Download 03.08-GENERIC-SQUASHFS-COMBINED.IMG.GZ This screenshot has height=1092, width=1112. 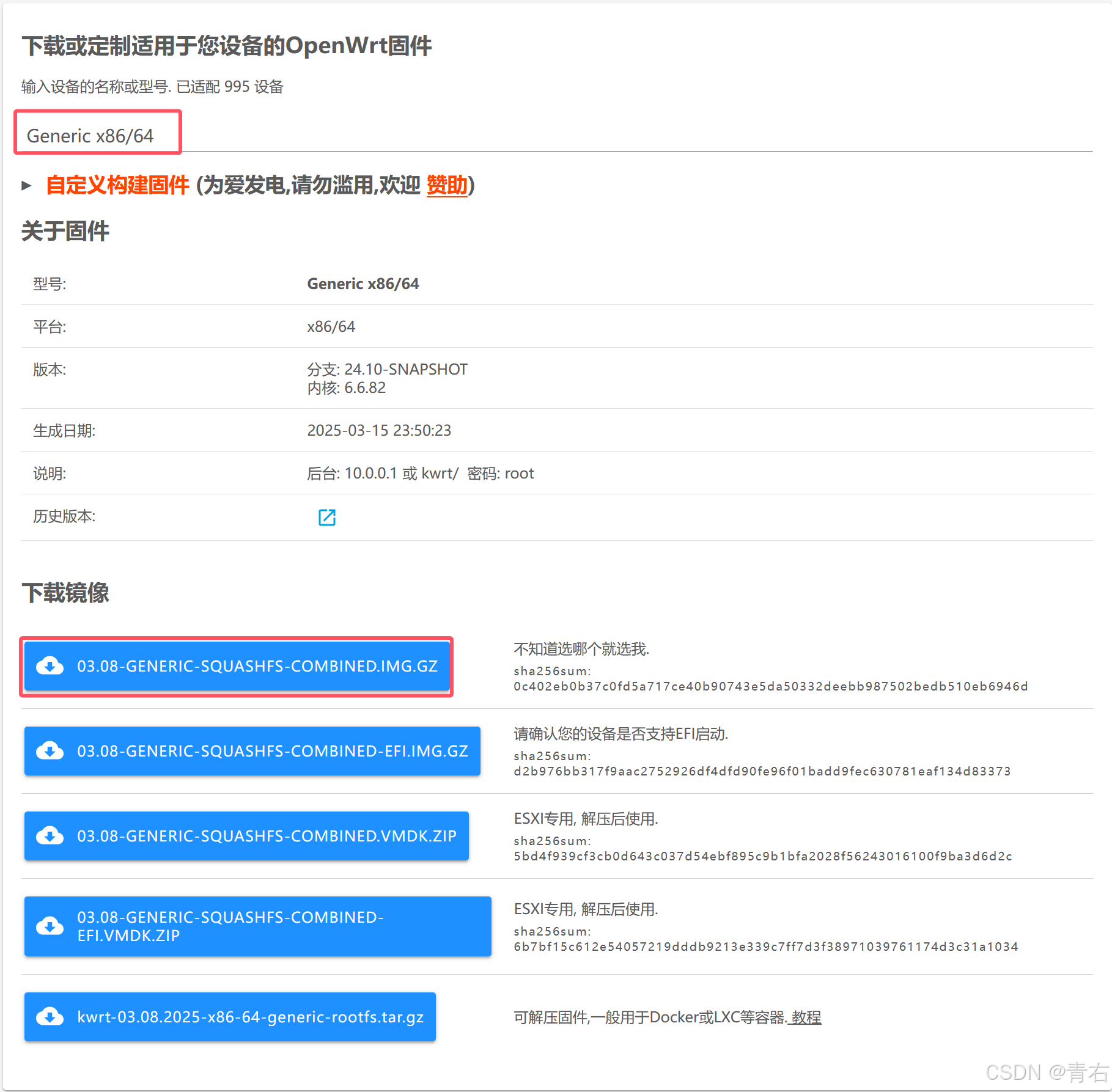(x=237, y=666)
